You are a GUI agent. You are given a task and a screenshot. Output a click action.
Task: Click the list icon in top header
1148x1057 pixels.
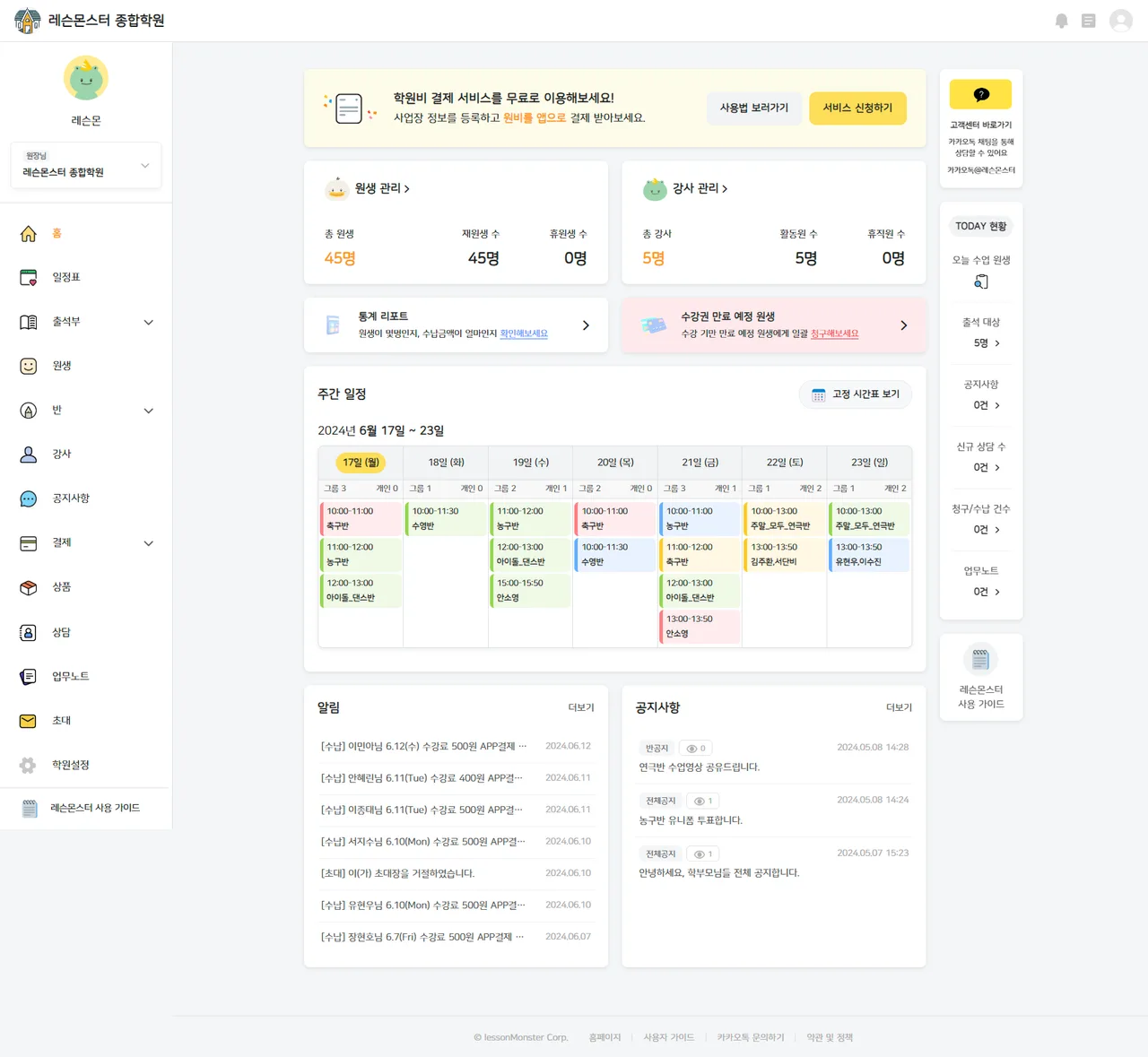pyautogui.click(x=1089, y=21)
